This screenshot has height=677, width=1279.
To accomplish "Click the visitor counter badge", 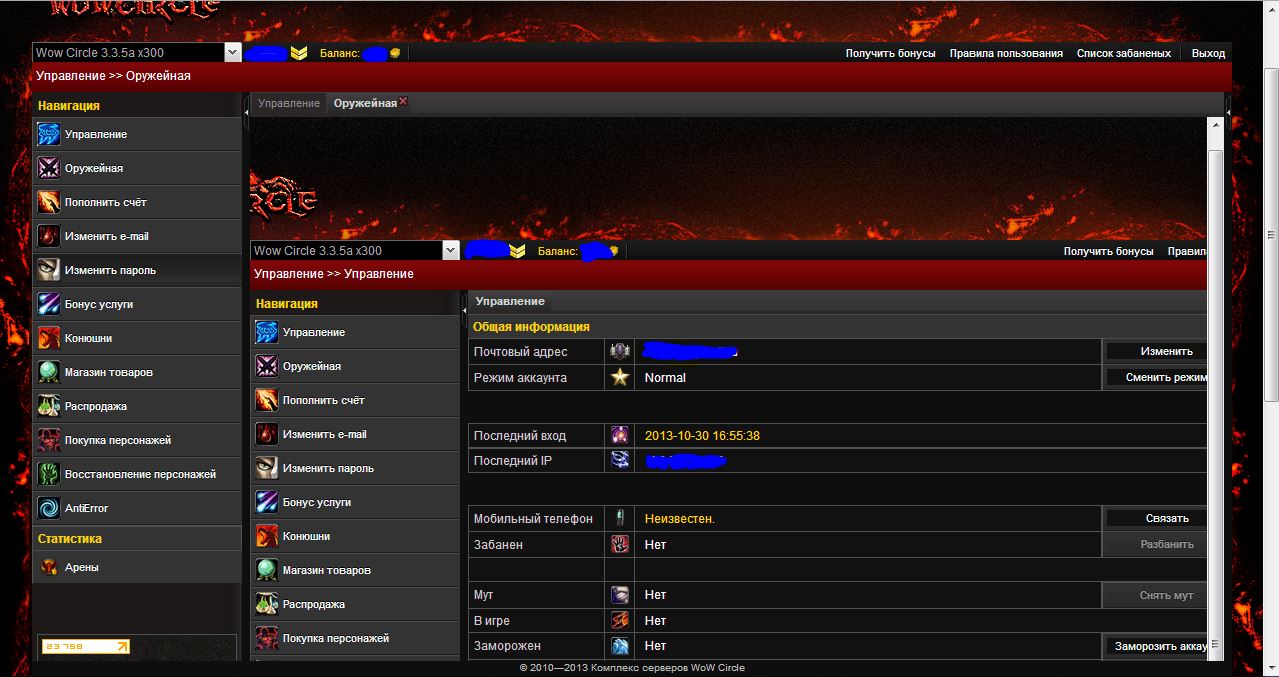I will [86, 646].
